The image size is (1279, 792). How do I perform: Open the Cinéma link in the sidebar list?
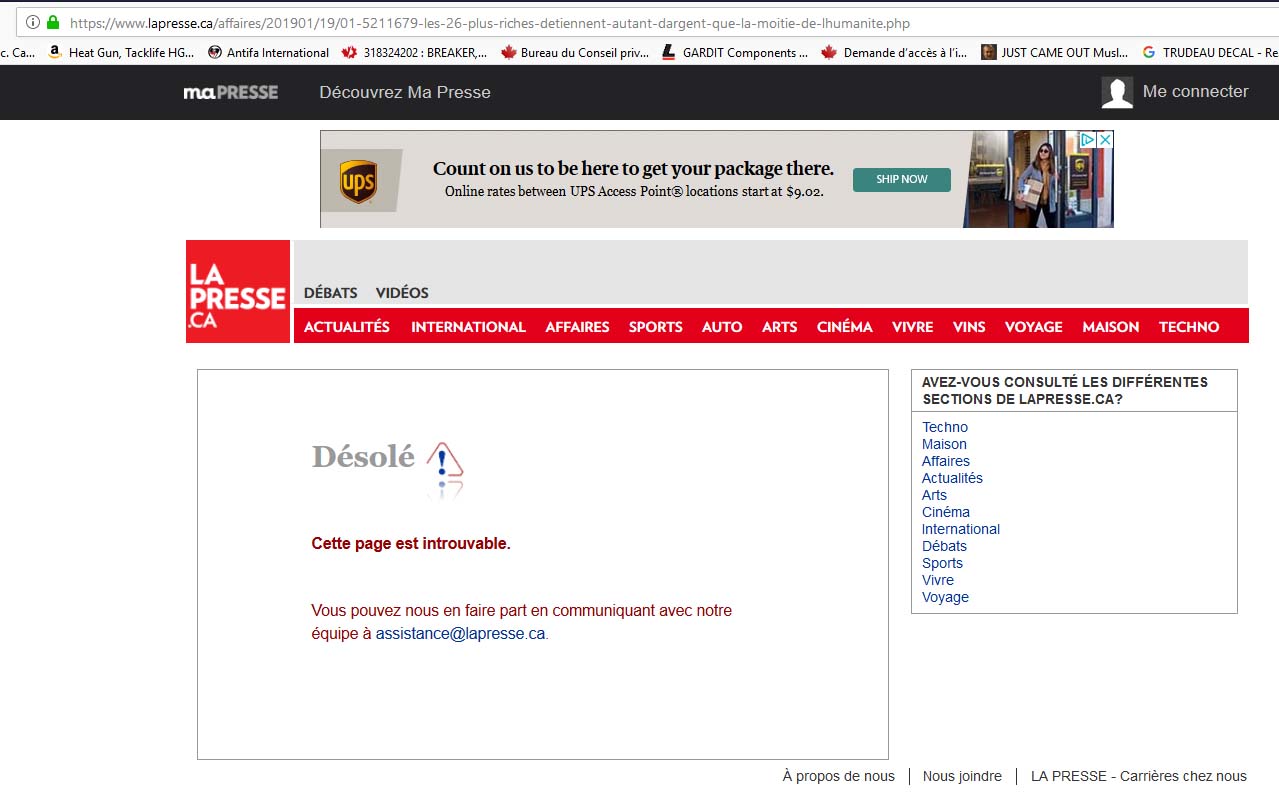point(945,512)
